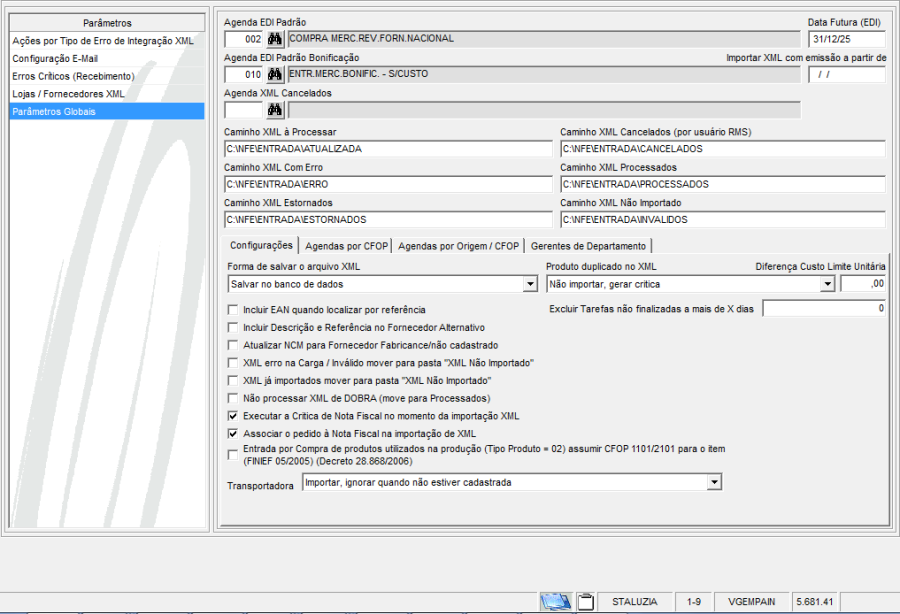This screenshot has height=614, width=900.
Task: Select Lojas / Fornecedores XML item
Action: 107,94
